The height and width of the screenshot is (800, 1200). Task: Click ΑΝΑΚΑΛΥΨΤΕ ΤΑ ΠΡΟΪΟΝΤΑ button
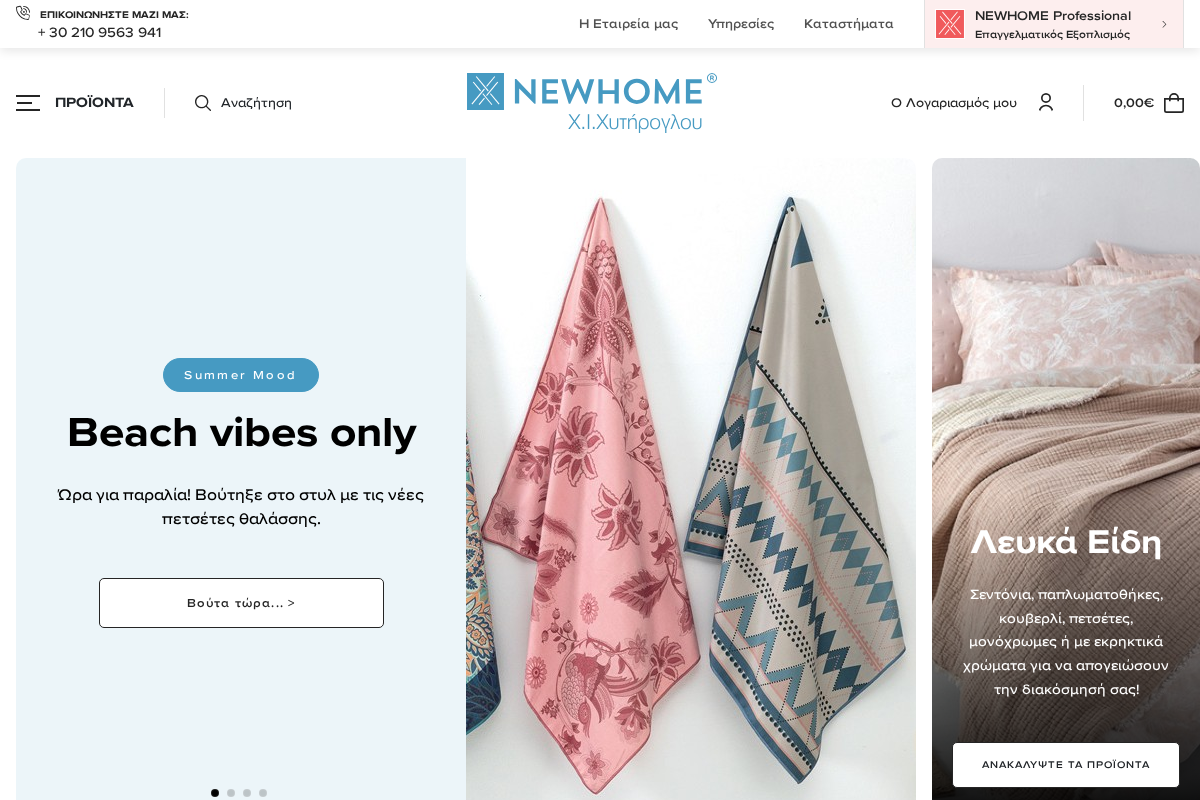coord(1066,765)
